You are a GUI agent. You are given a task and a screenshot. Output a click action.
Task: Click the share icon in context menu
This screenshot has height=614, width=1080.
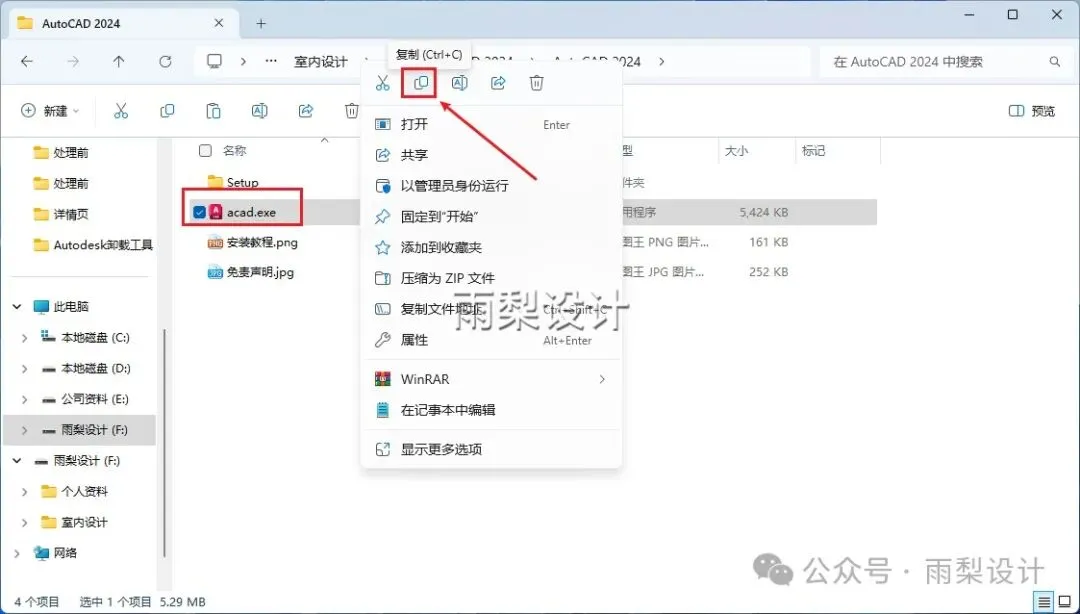point(498,83)
